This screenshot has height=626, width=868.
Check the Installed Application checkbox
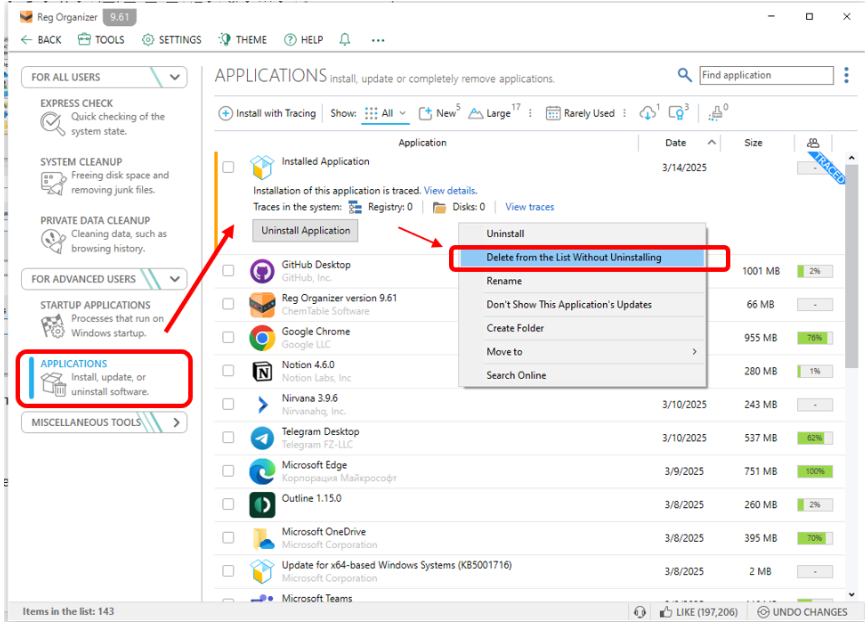[228, 167]
